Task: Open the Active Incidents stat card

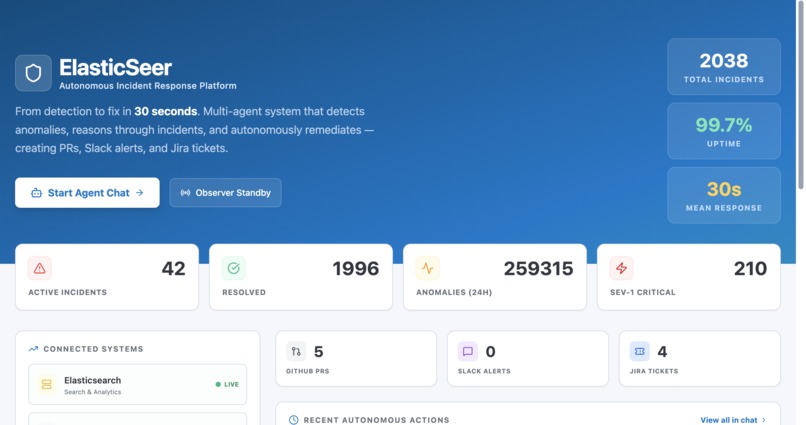Action: 107,277
